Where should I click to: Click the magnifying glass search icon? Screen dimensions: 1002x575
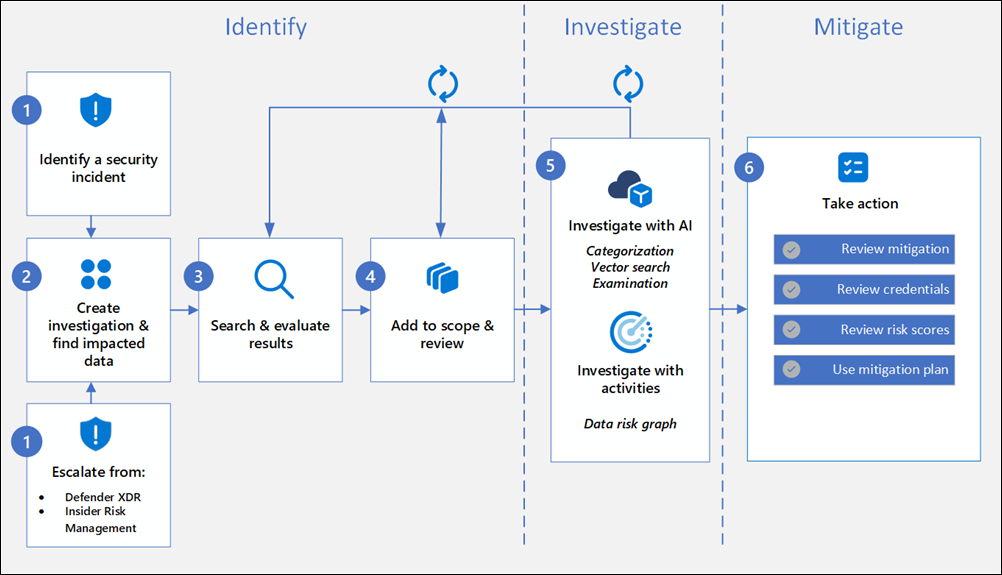point(272,279)
